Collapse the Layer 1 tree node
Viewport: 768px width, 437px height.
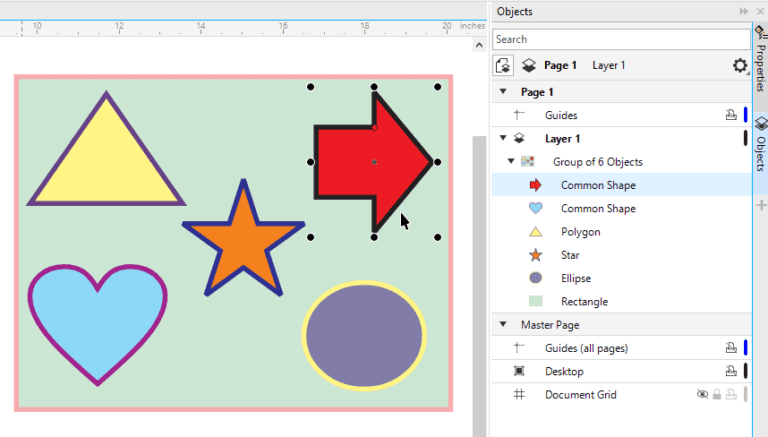[502, 138]
